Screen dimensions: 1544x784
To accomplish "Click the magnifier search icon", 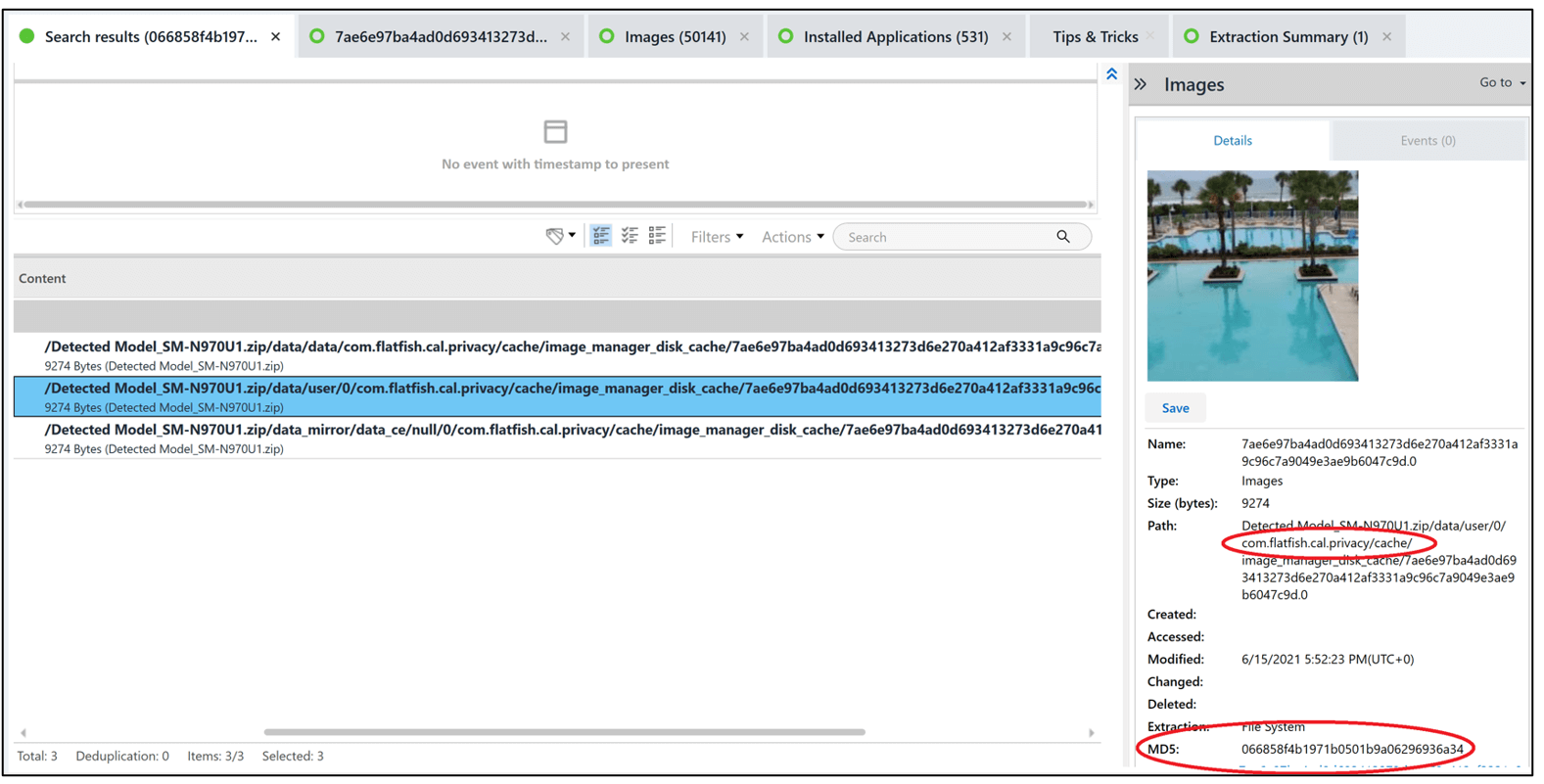I will pos(1063,237).
